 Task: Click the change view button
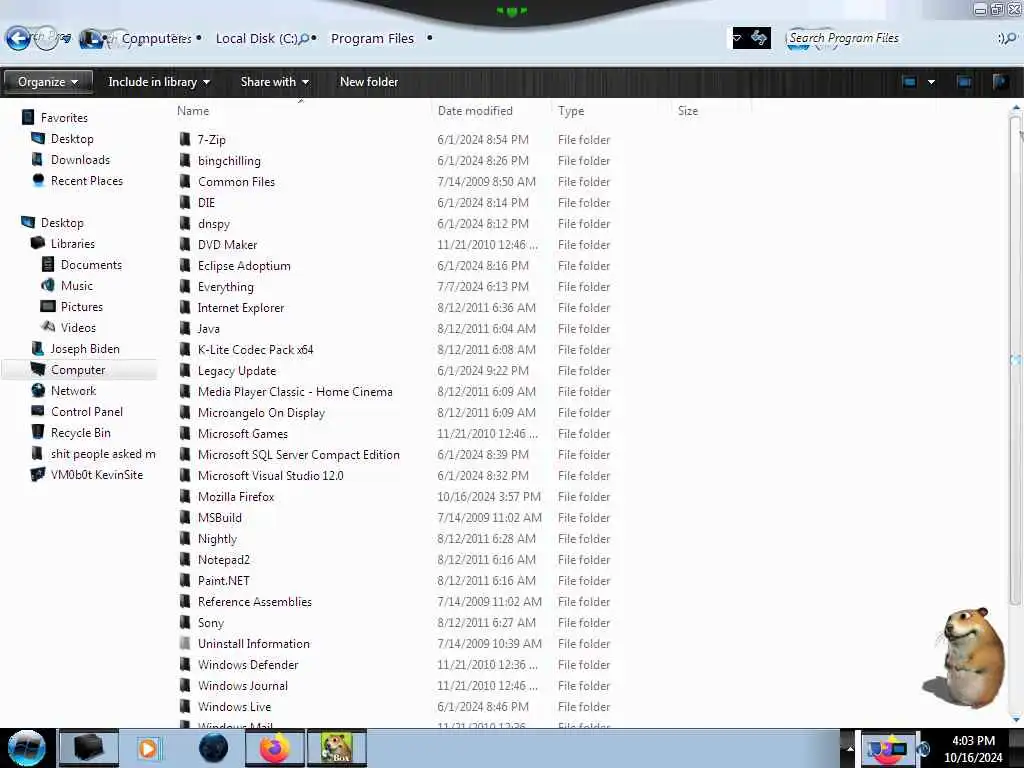(x=909, y=82)
